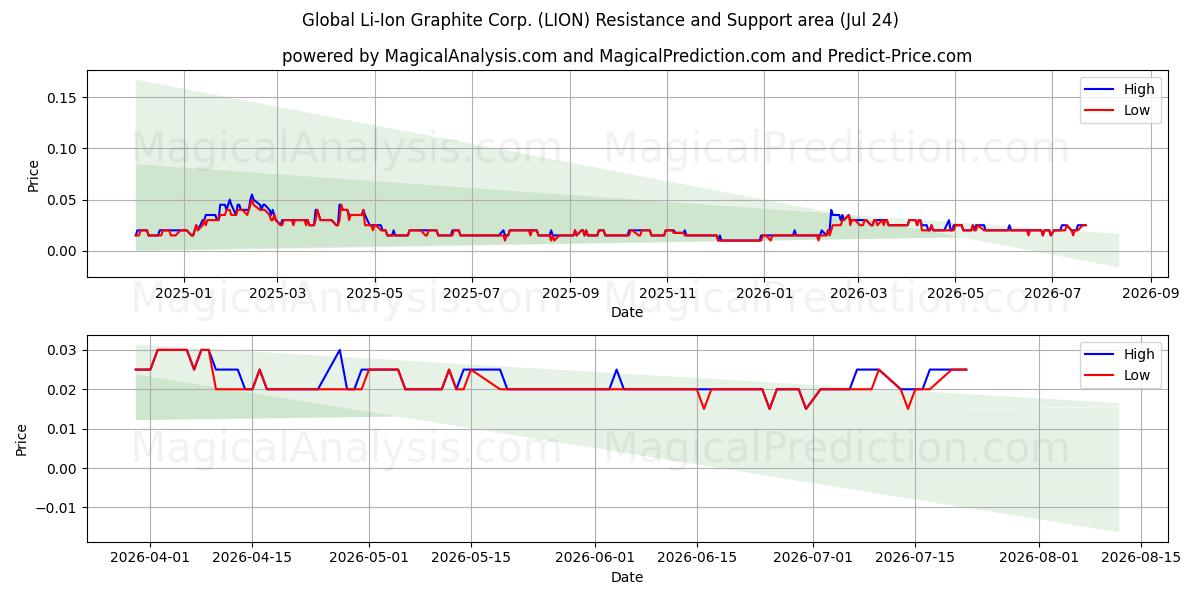Click the 2026-08-01 tick label
The width and height of the screenshot is (1200, 600).
[x=1039, y=558]
